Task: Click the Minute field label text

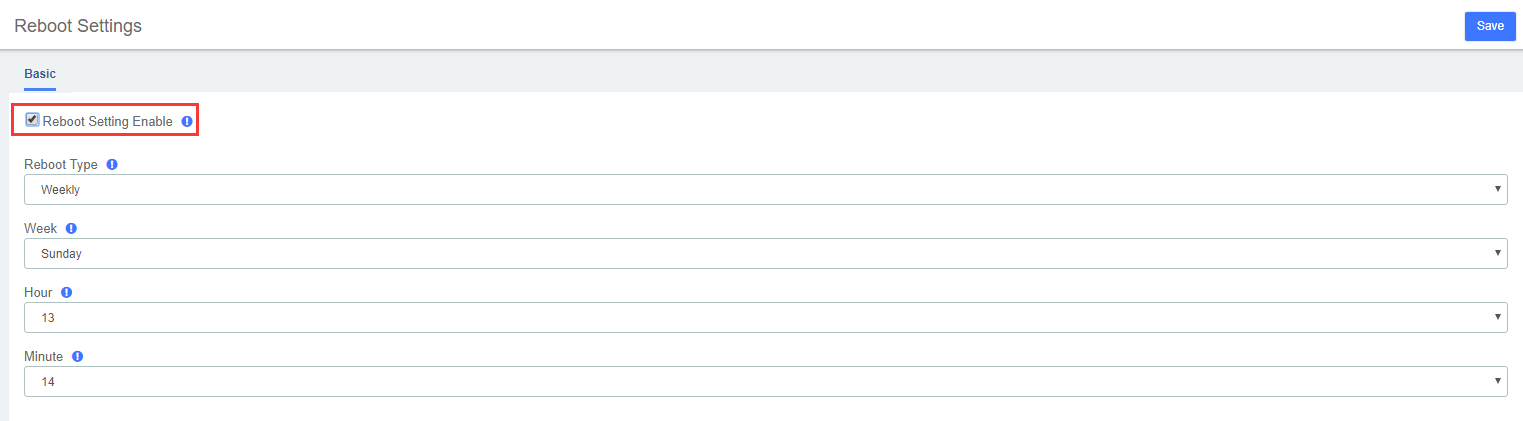Action: click(44, 356)
